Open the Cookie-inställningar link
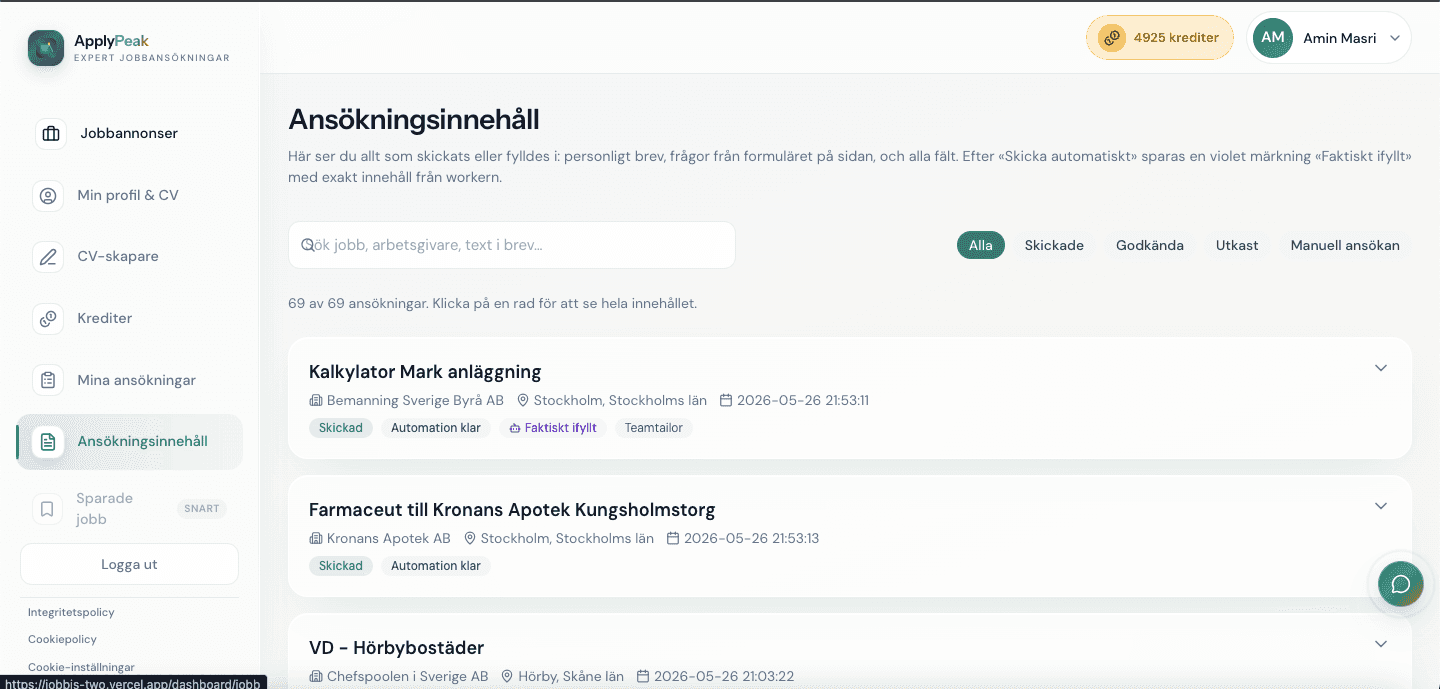Image resolution: width=1440 pixels, height=689 pixels. point(81,667)
